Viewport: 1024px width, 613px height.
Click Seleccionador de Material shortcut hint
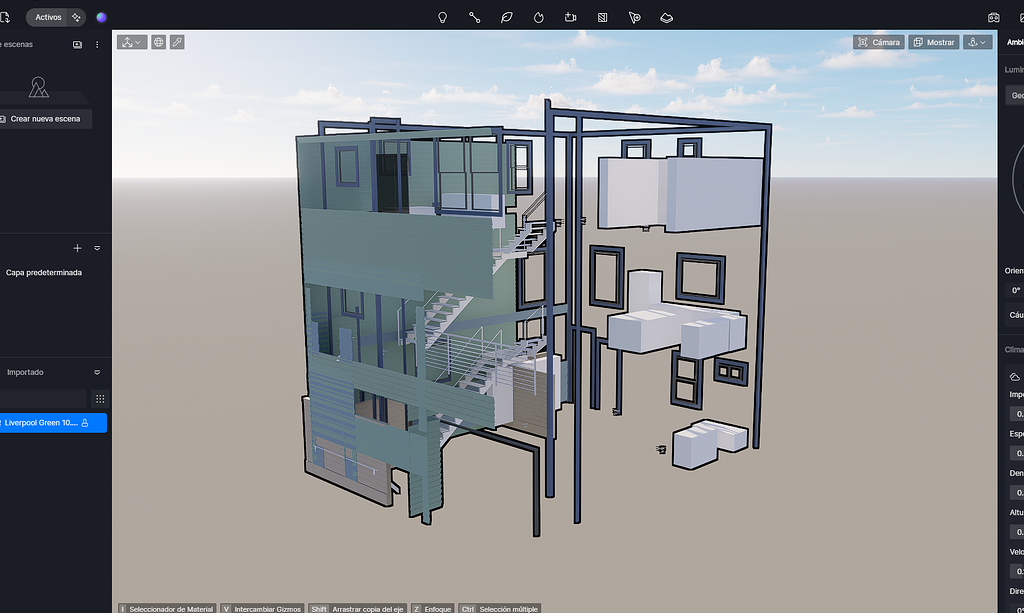pos(167,608)
